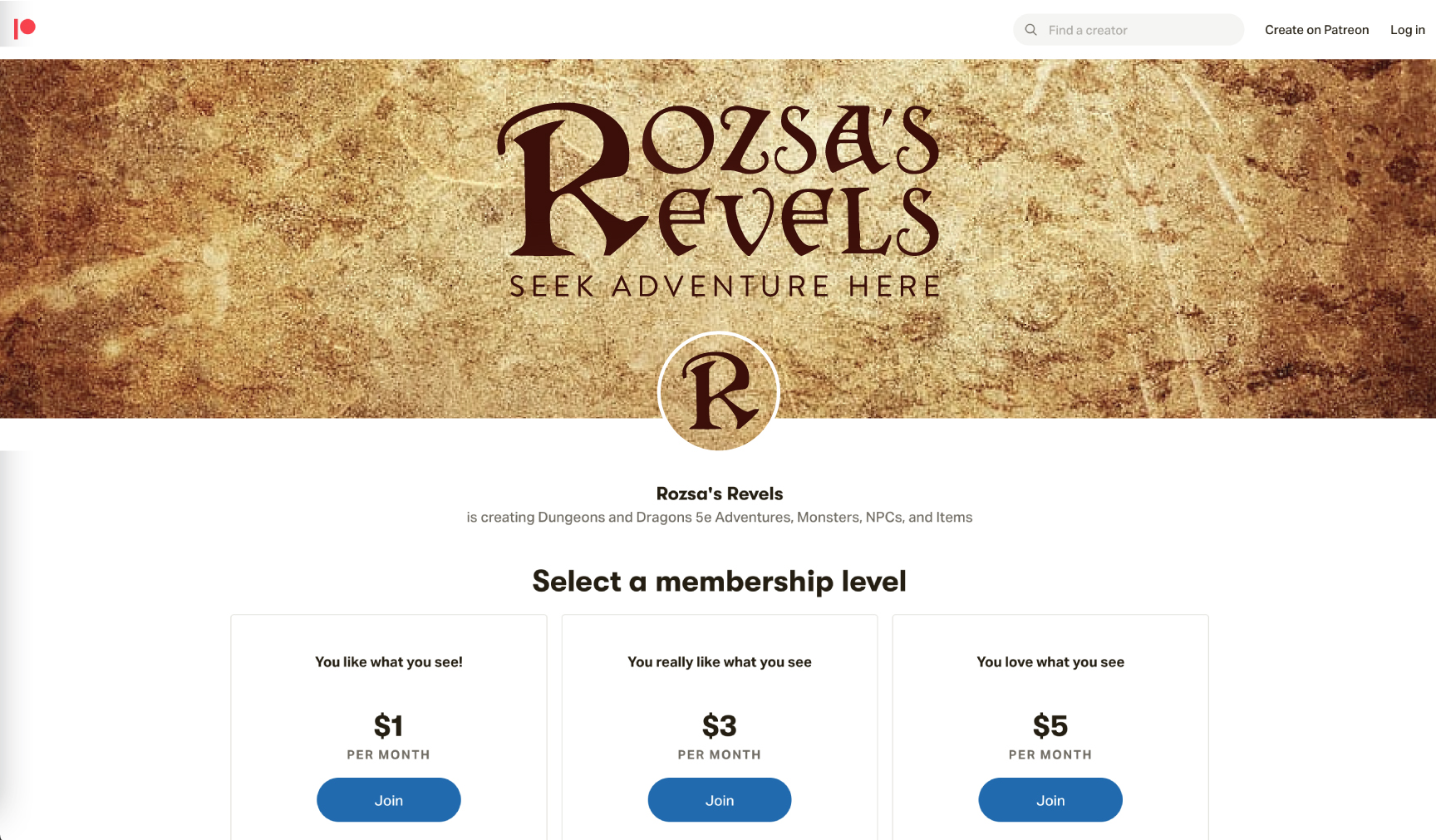Open the Create on Patreon link
The image size is (1436, 840).
tap(1316, 30)
